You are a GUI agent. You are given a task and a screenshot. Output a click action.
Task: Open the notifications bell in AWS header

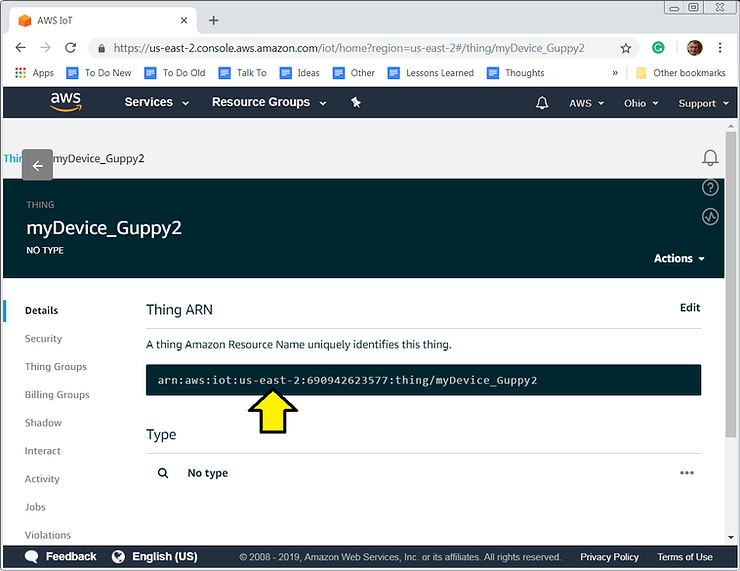pyautogui.click(x=542, y=103)
